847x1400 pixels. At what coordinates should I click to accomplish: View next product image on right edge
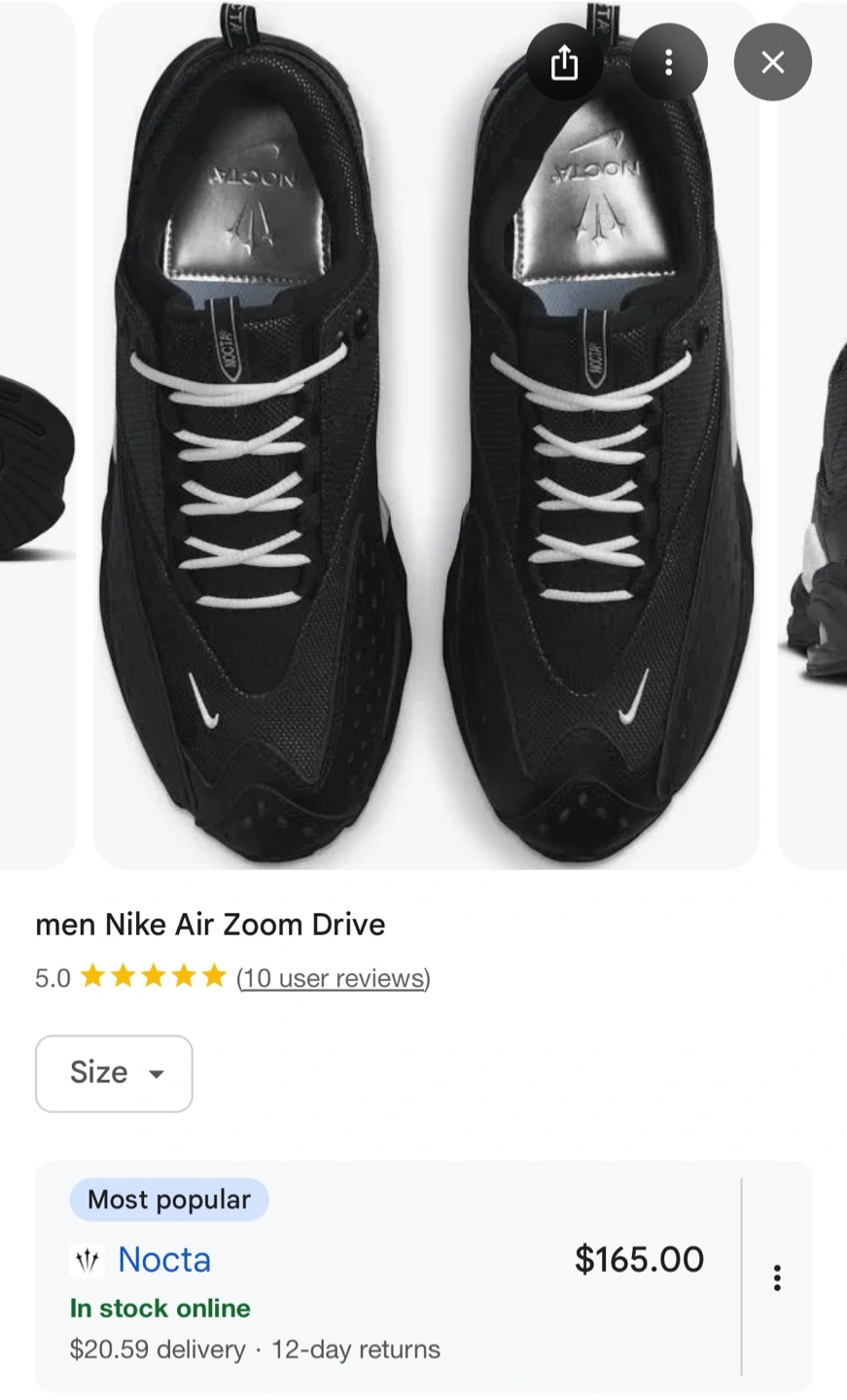pos(813,435)
